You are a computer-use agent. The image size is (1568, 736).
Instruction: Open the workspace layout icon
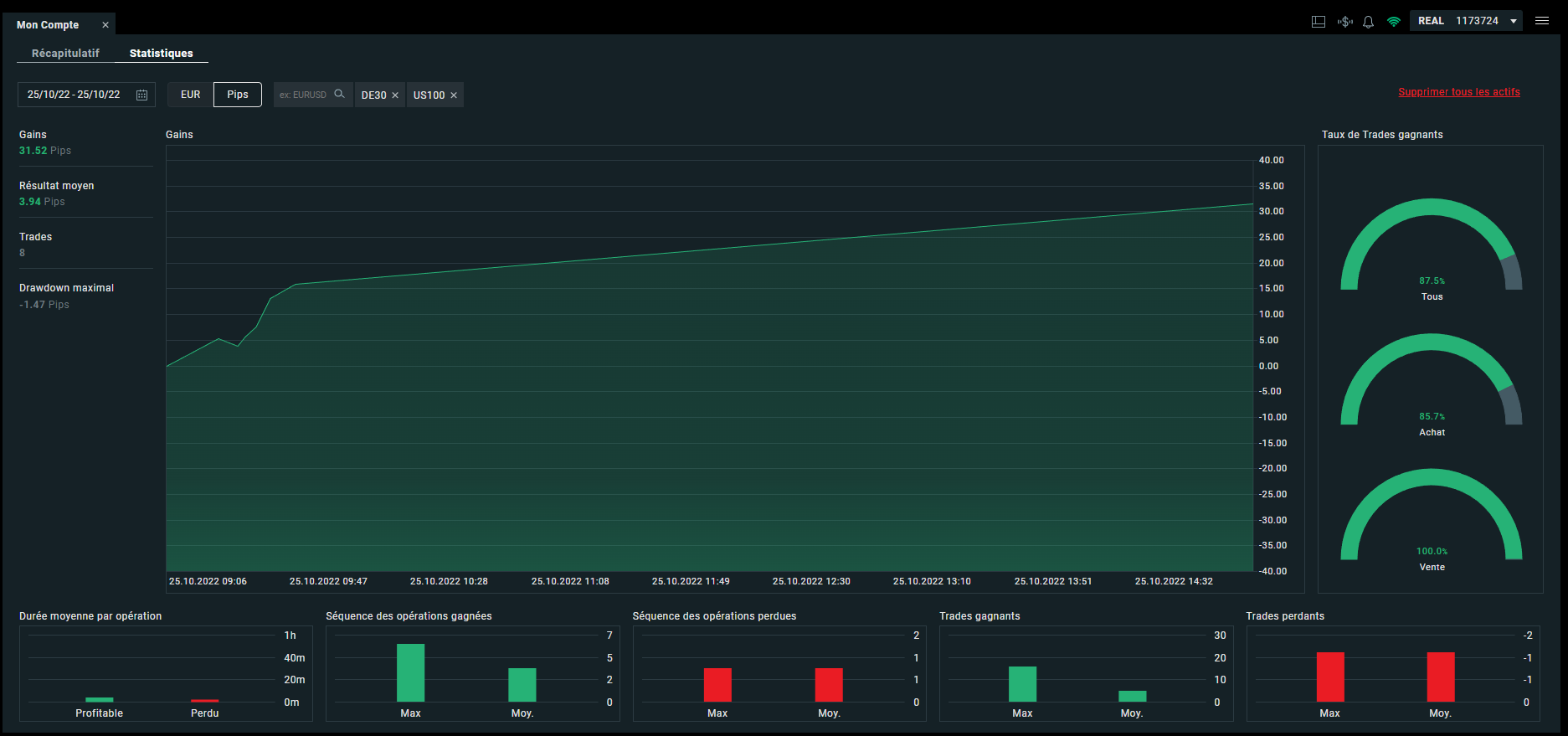coord(1319,22)
